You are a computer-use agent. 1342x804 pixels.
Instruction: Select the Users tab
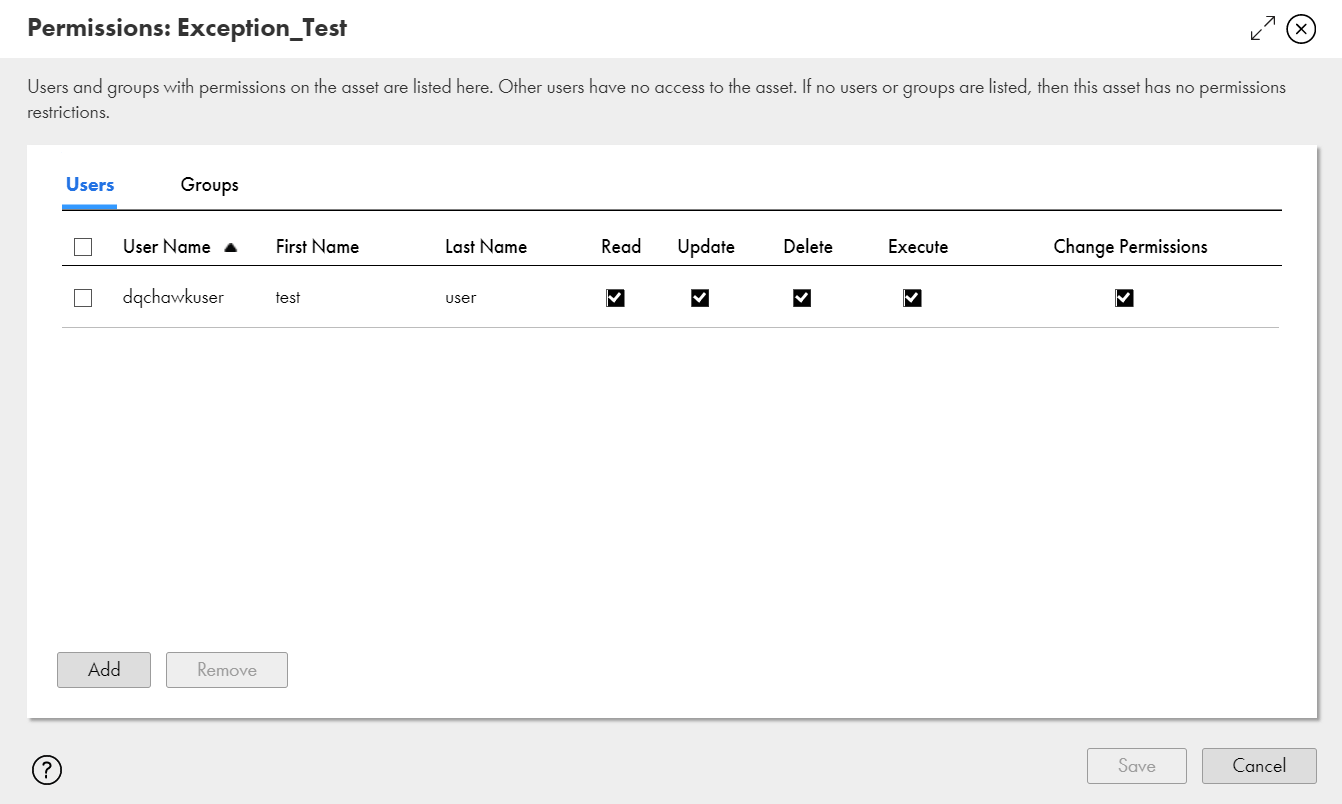pos(90,185)
